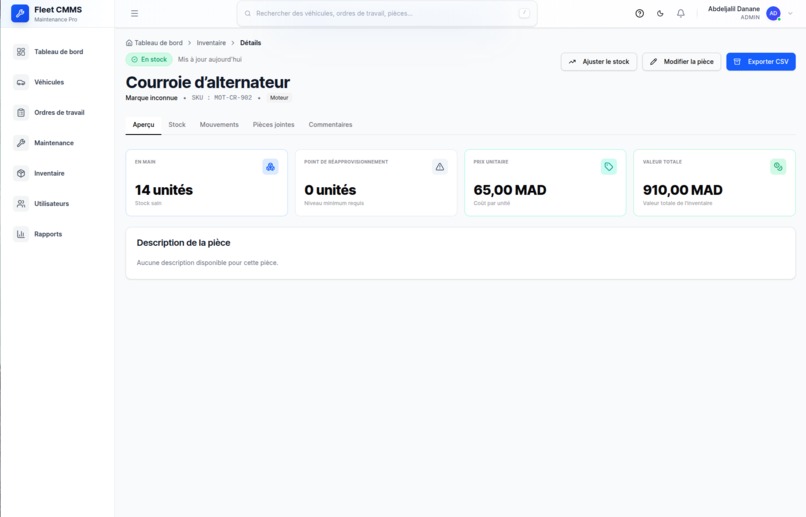Open Véhicules in sidebar
This screenshot has height=517, width=806.
pos(49,82)
